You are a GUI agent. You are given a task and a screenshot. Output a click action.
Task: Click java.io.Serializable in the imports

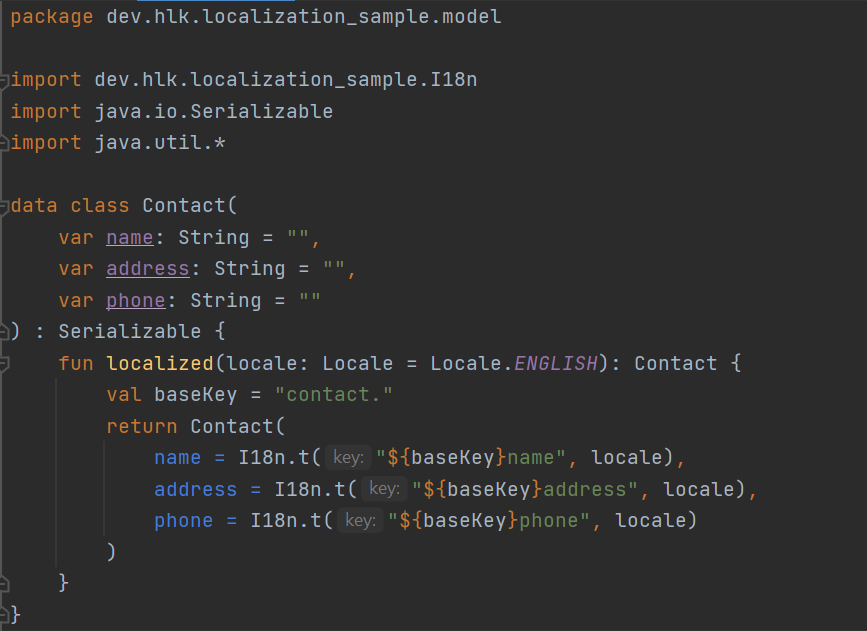pyautogui.click(x=214, y=111)
